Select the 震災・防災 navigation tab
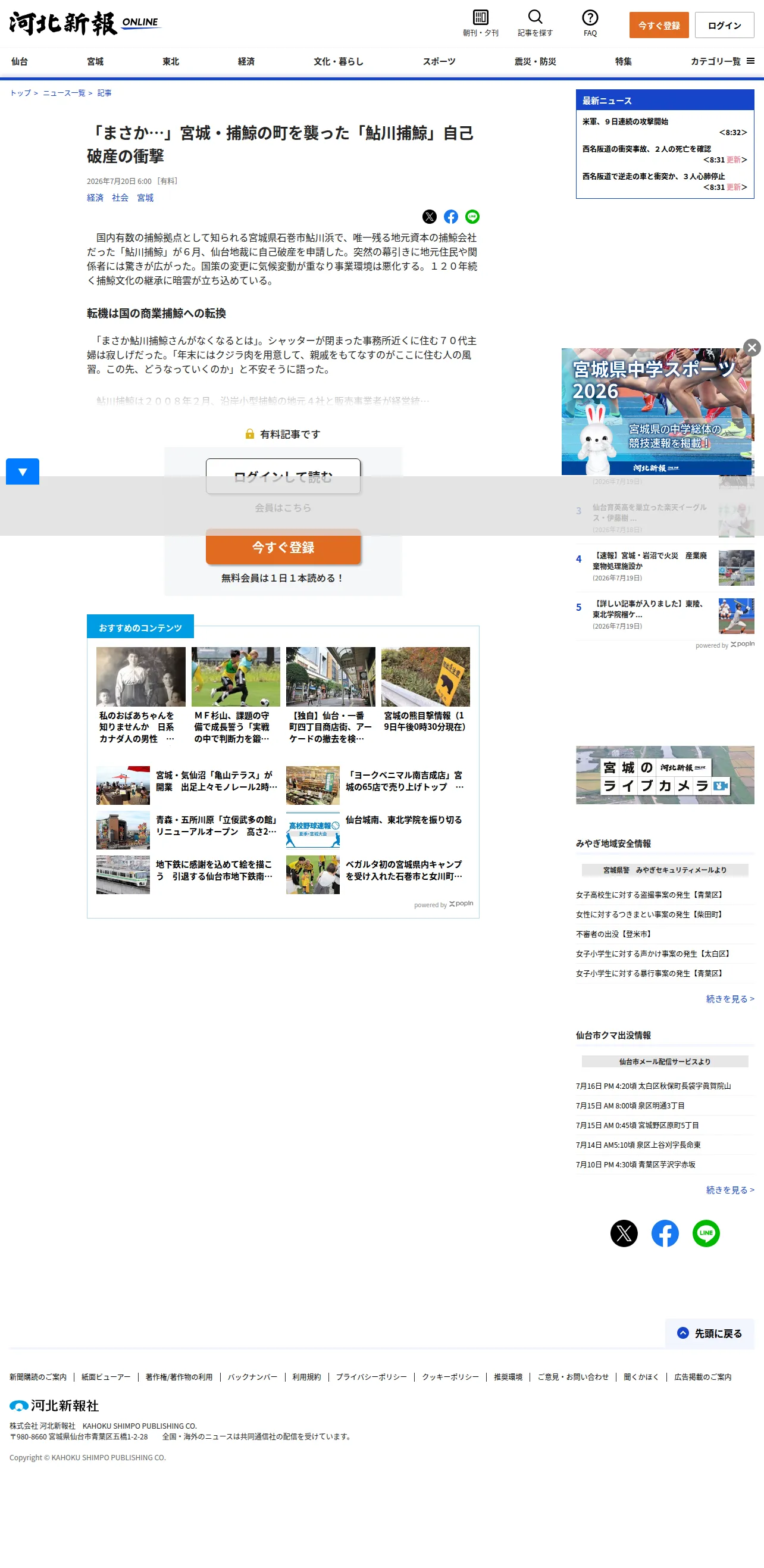The height and width of the screenshot is (1568, 764). click(536, 61)
